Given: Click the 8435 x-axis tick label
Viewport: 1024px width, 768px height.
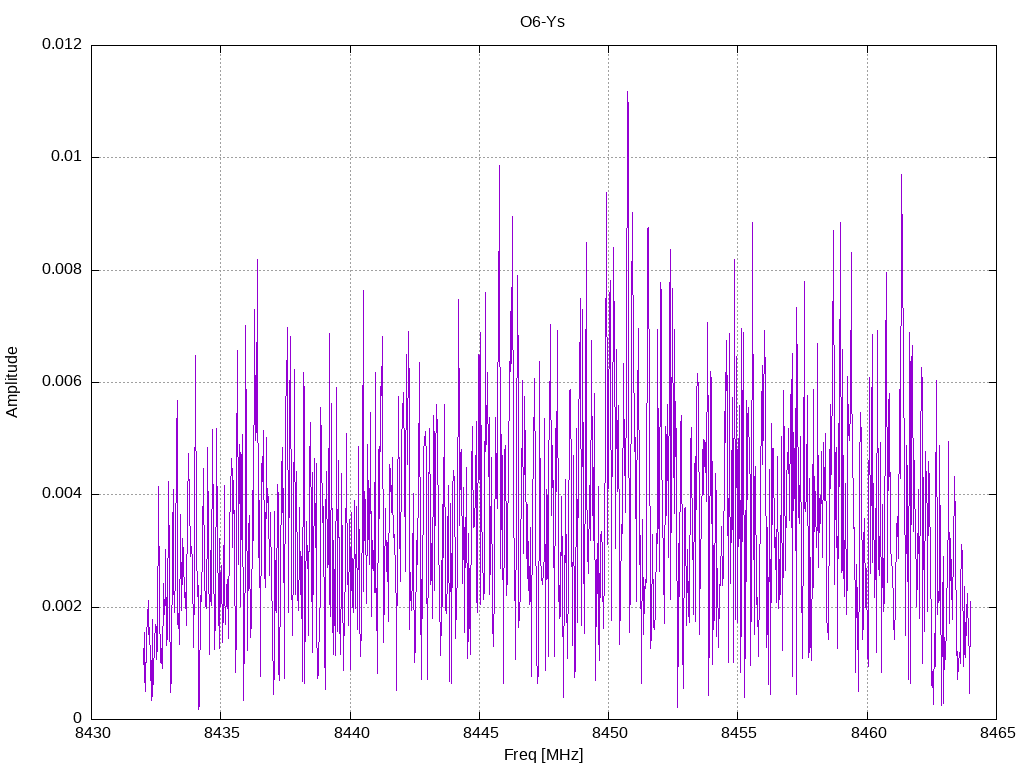Looking at the screenshot, I should click(x=222, y=733).
